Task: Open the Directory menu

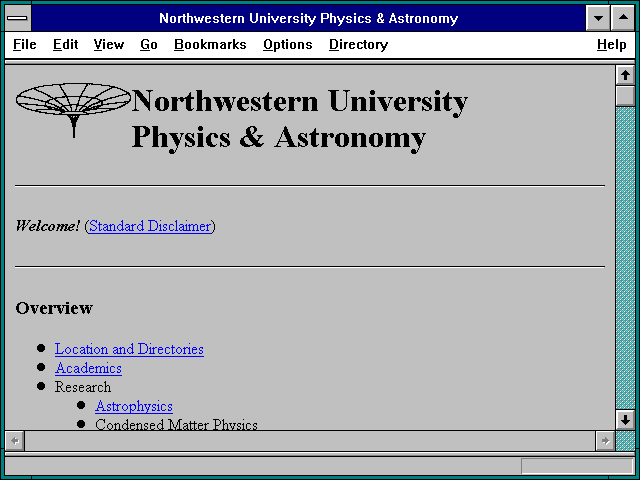Action: [358, 44]
